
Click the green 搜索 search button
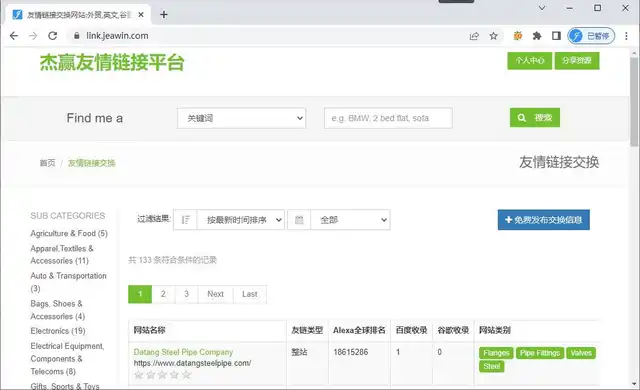pyautogui.click(x=535, y=117)
